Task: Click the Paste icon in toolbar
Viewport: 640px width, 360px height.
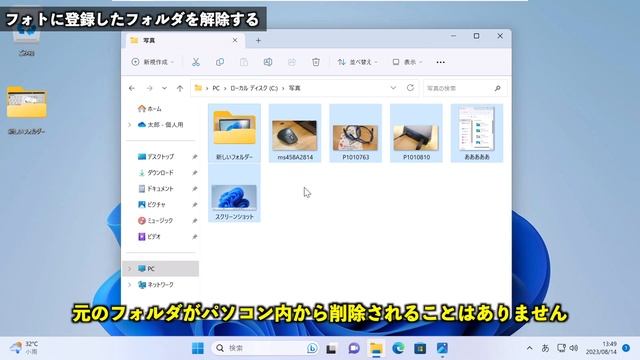Action: (x=244, y=62)
